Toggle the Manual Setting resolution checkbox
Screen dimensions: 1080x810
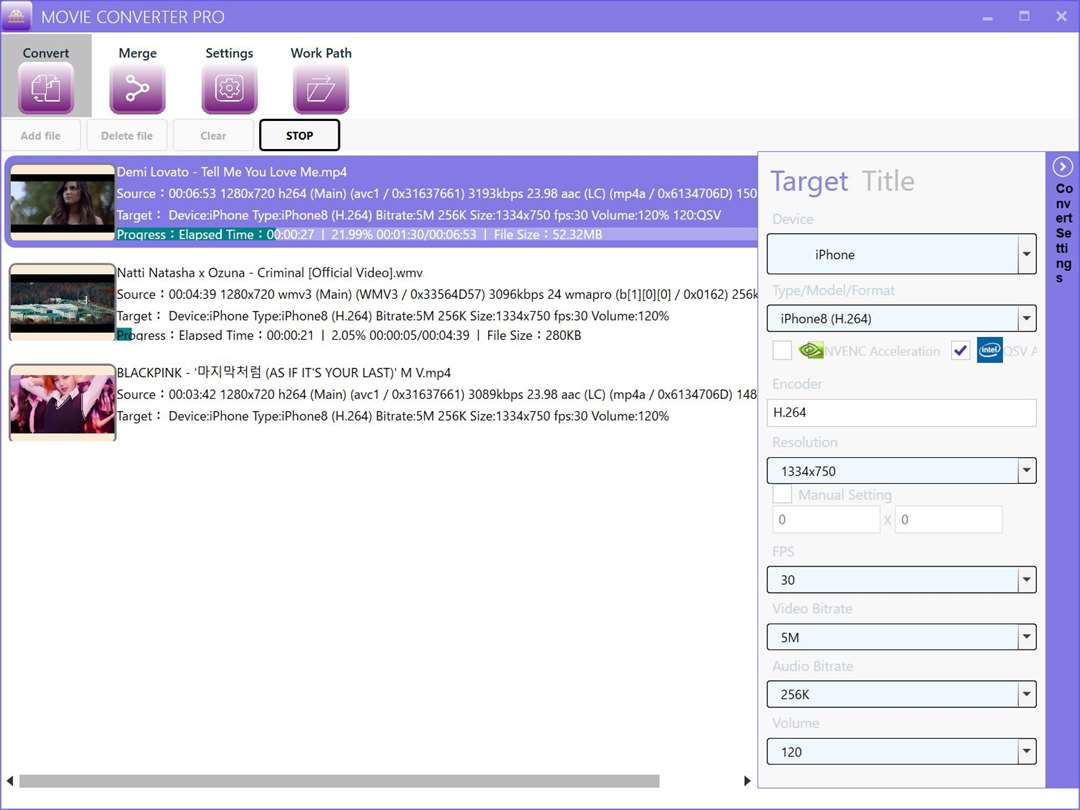[782, 495]
